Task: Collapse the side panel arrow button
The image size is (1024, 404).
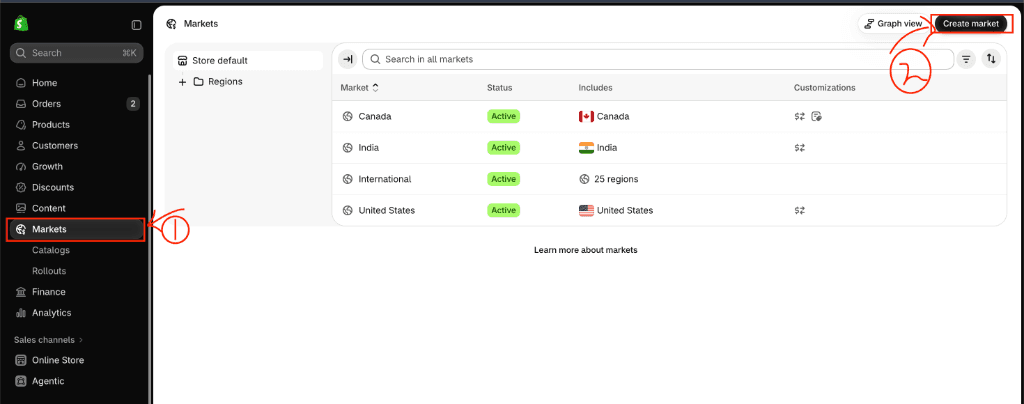Action: click(x=348, y=59)
